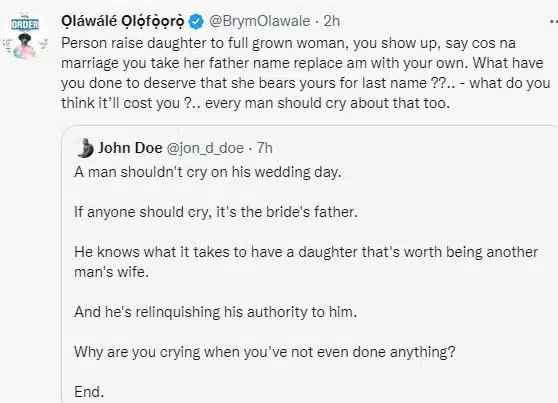Visit the @BrymOlawale handle

(259, 21)
